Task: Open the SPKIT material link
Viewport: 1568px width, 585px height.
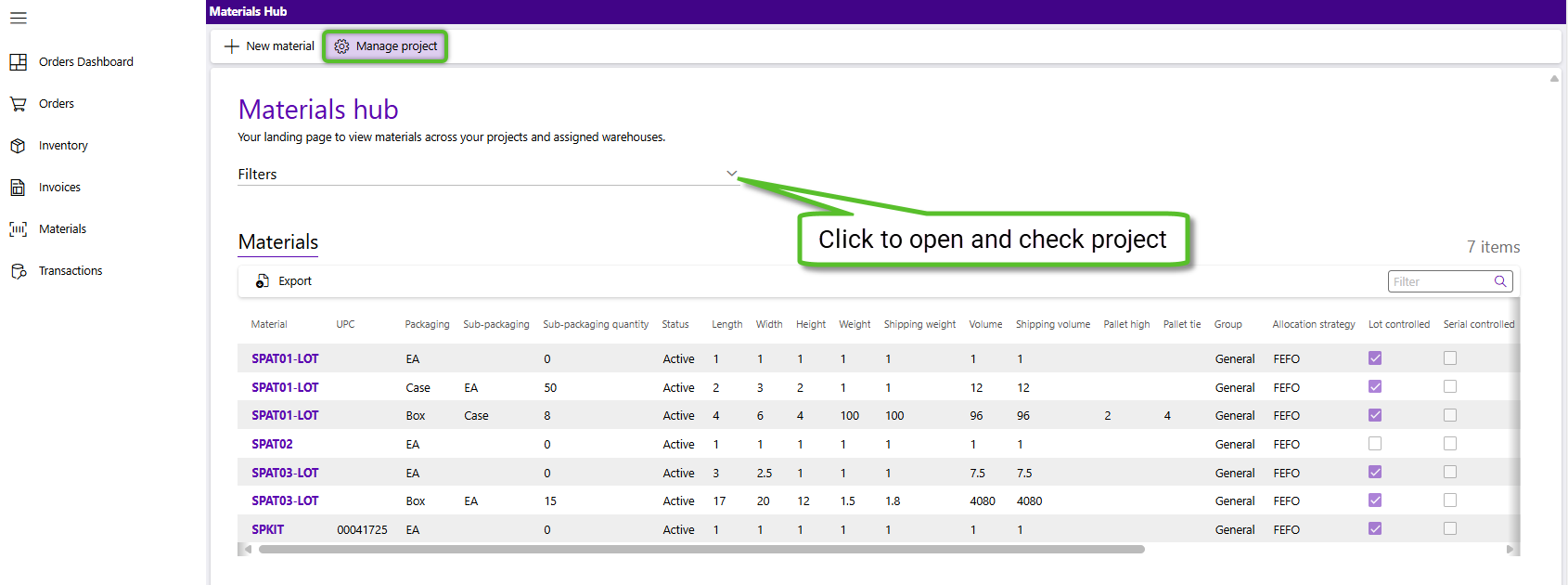Action: [267, 530]
